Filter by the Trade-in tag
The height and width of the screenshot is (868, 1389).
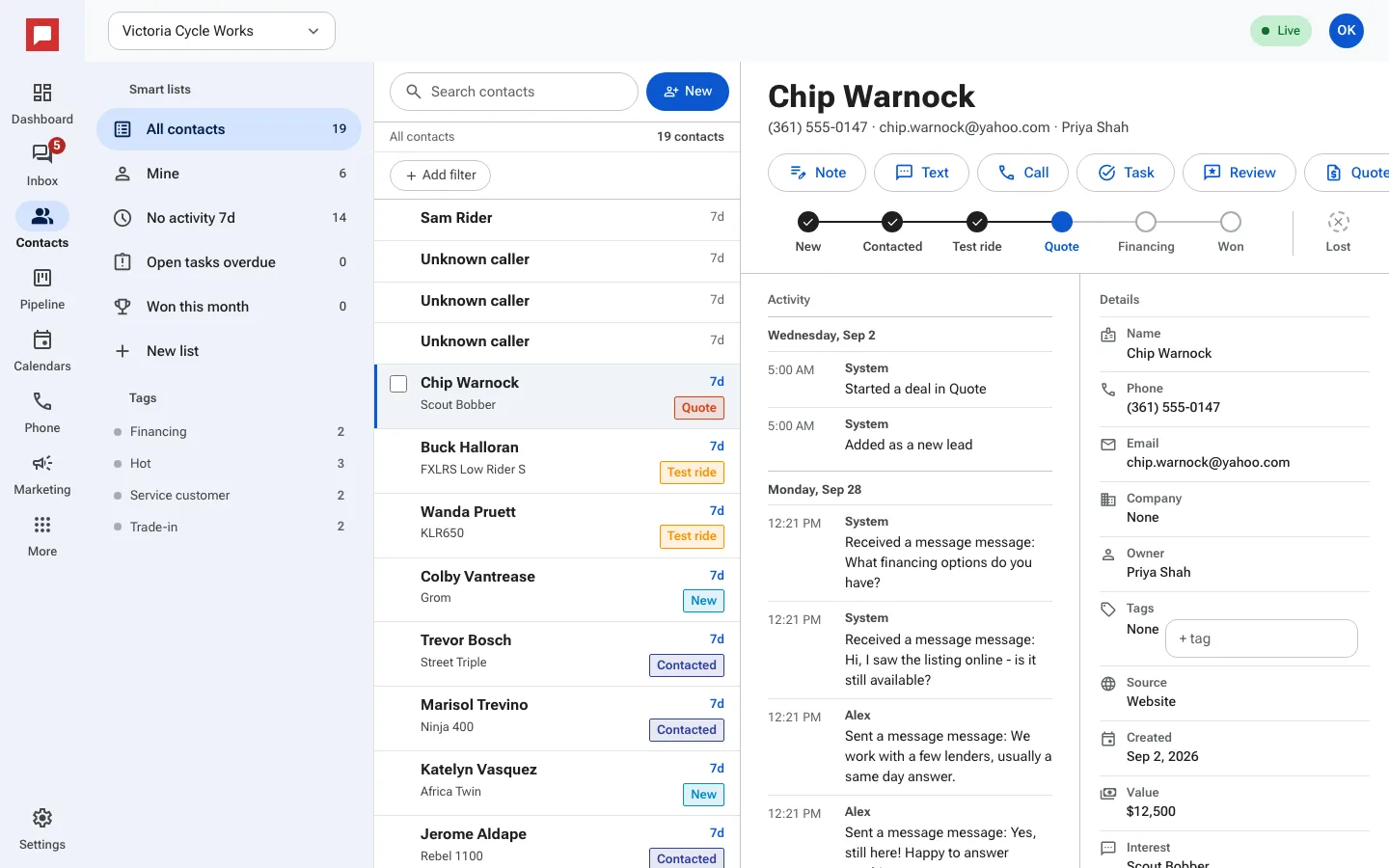(229, 527)
